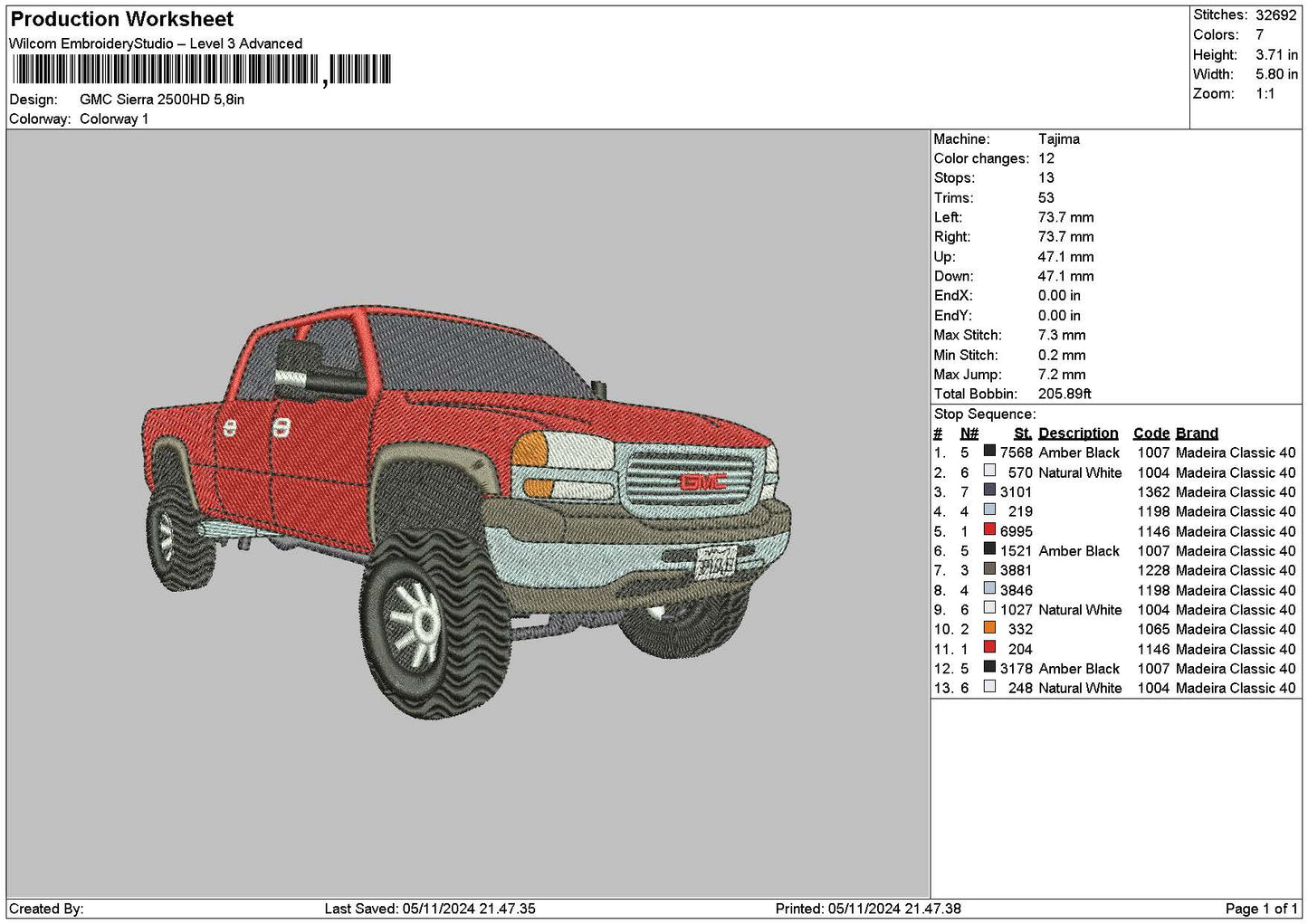Viewport: 1308px width, 924px height.
Task: Click the Max Jump value "7.2 mm"
Action: coord(1062,375)
